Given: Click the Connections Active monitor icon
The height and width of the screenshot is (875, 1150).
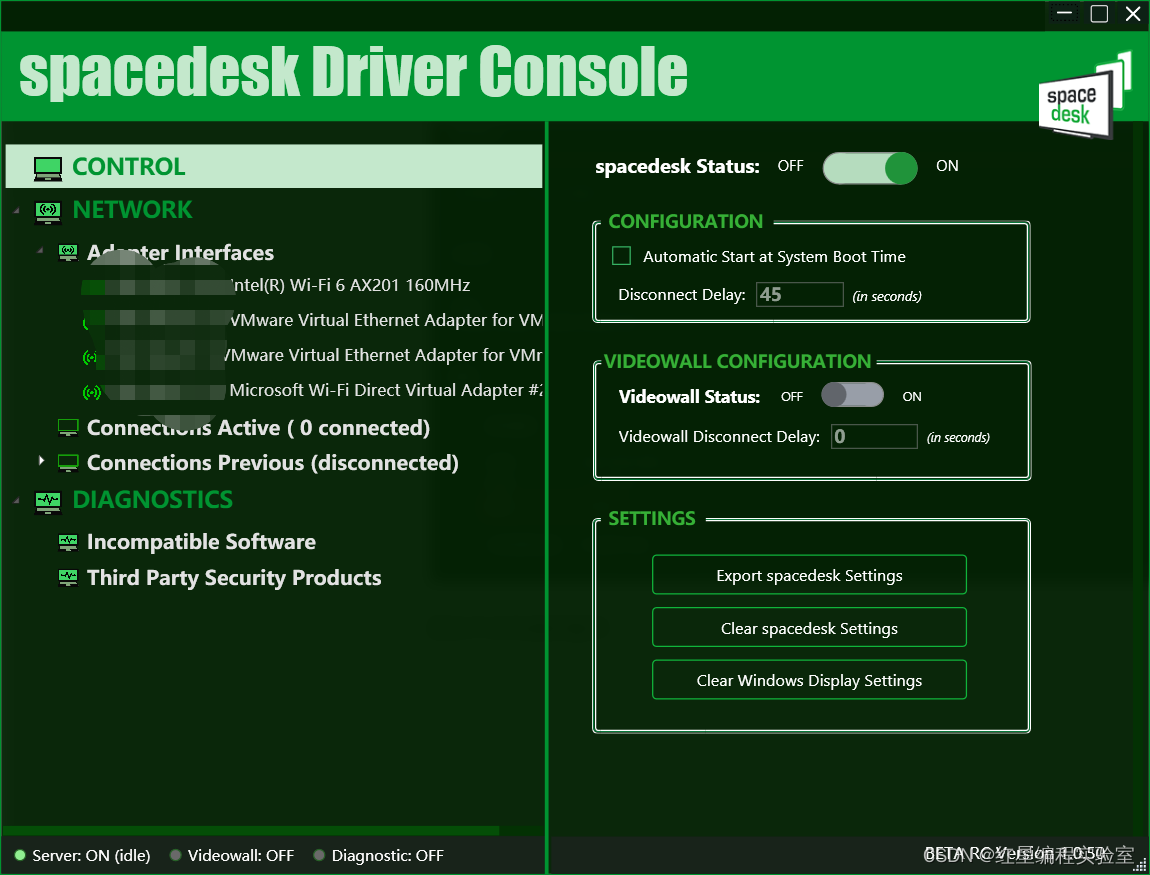Looking at the screenshot, I should click(x=68, y=428).
